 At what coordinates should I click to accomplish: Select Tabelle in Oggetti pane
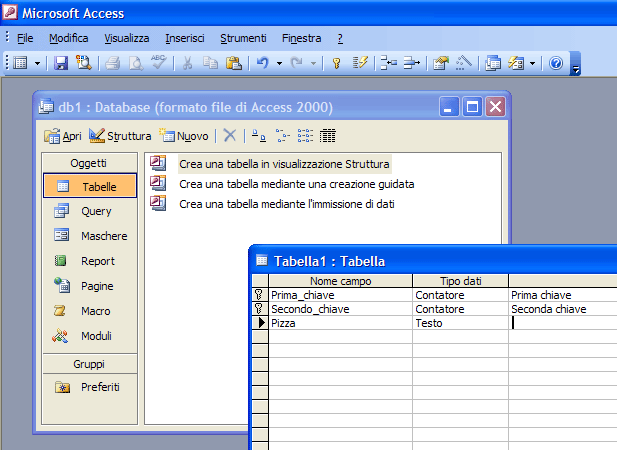click(x=90, y=186)
